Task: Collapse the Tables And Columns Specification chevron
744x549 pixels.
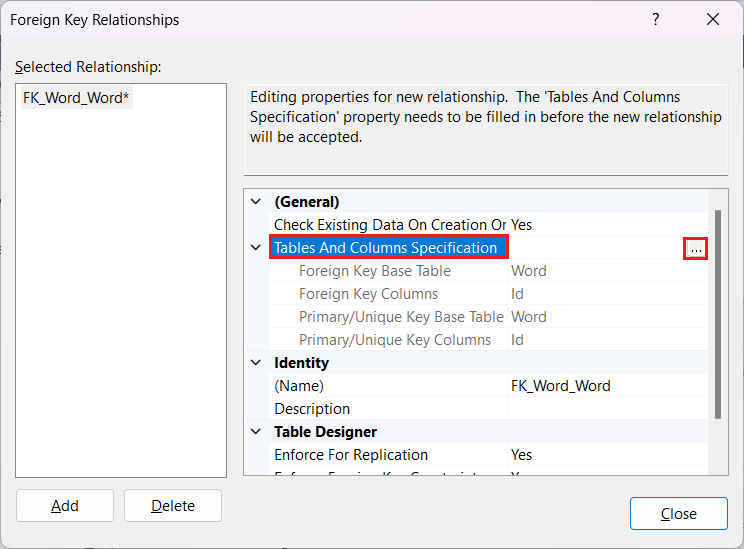Action: 256,248
